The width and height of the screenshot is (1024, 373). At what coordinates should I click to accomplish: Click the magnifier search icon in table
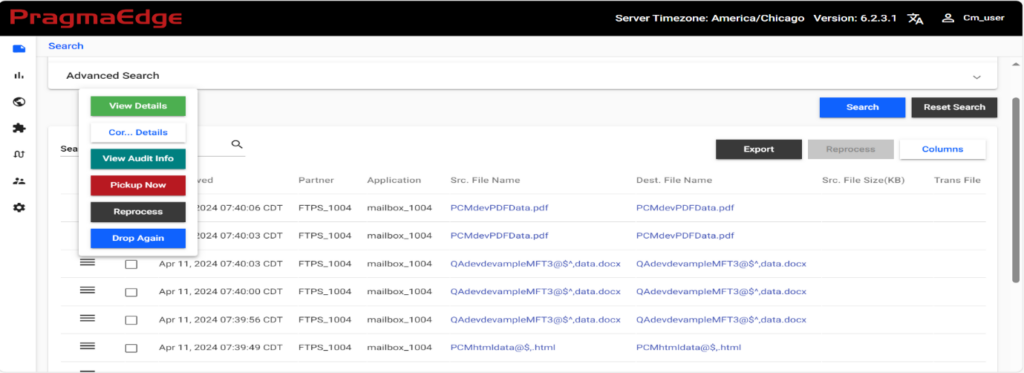(x=237, y=144)
